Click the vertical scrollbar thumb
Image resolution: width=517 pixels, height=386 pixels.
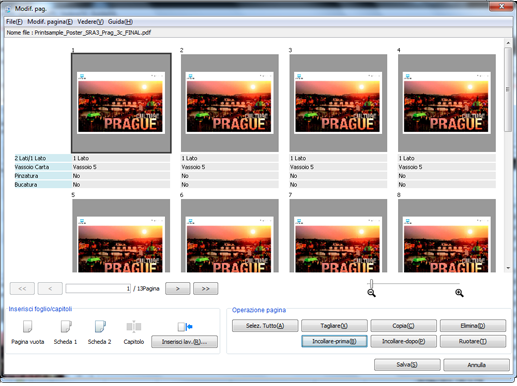(x=508, y=89)
